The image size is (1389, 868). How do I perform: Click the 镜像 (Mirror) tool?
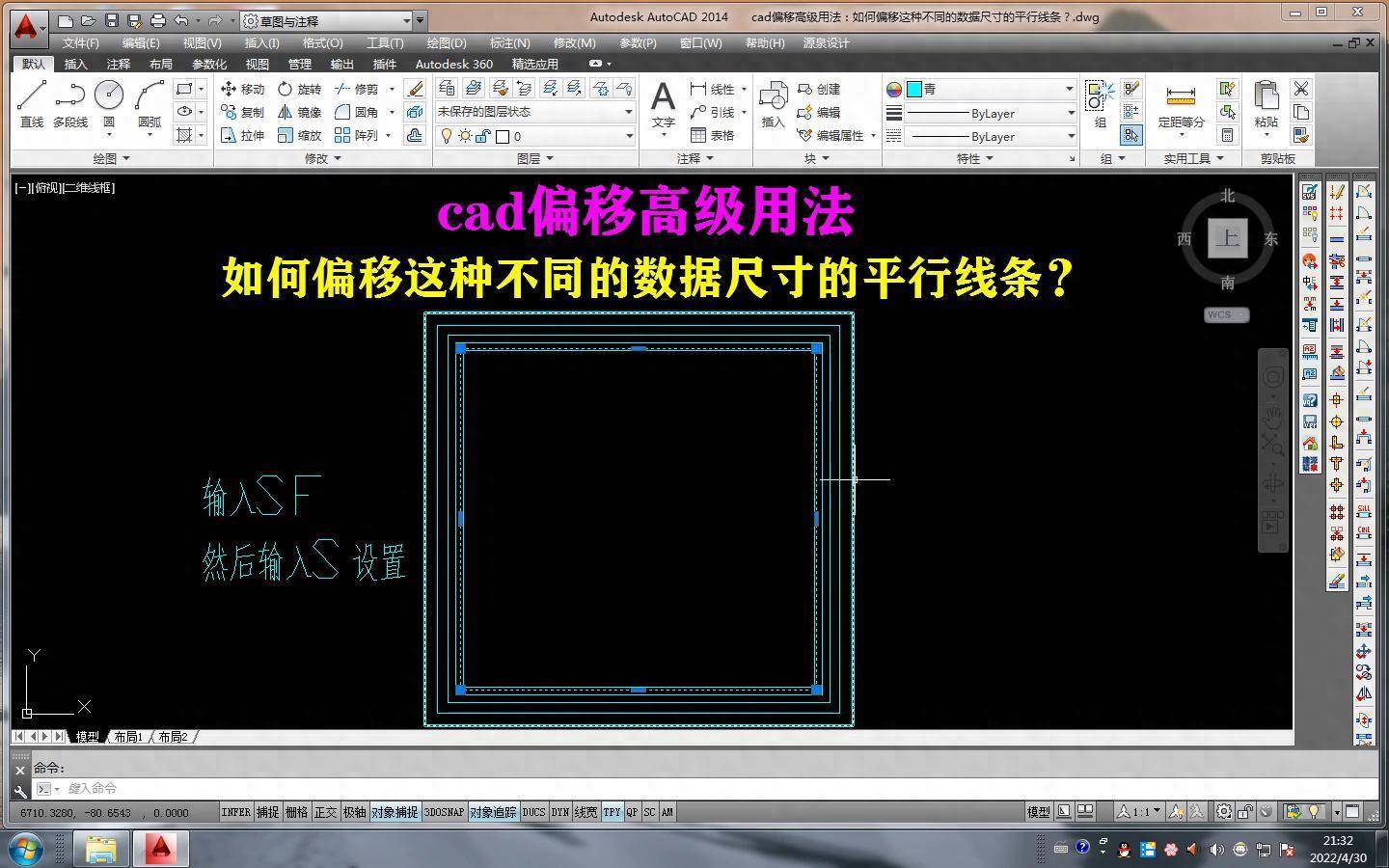click(x=299, y=112)
